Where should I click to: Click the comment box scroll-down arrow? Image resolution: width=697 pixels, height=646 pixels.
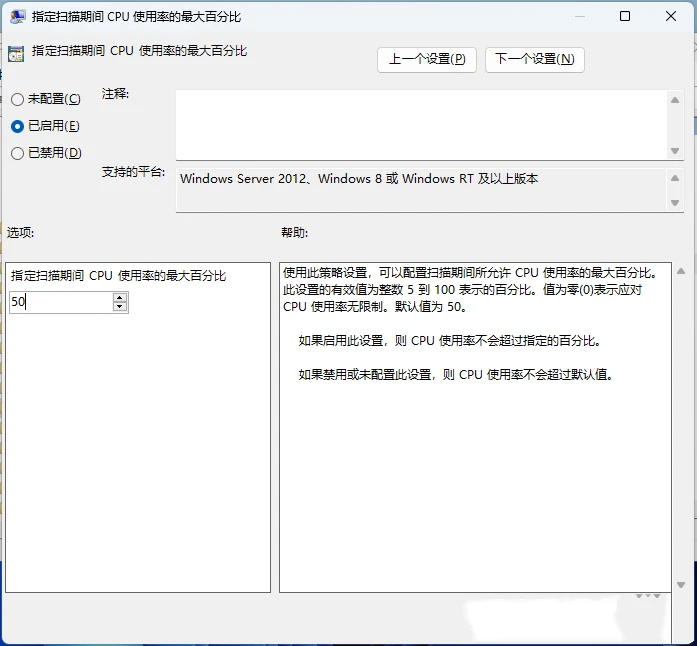[x=675, y=151]
